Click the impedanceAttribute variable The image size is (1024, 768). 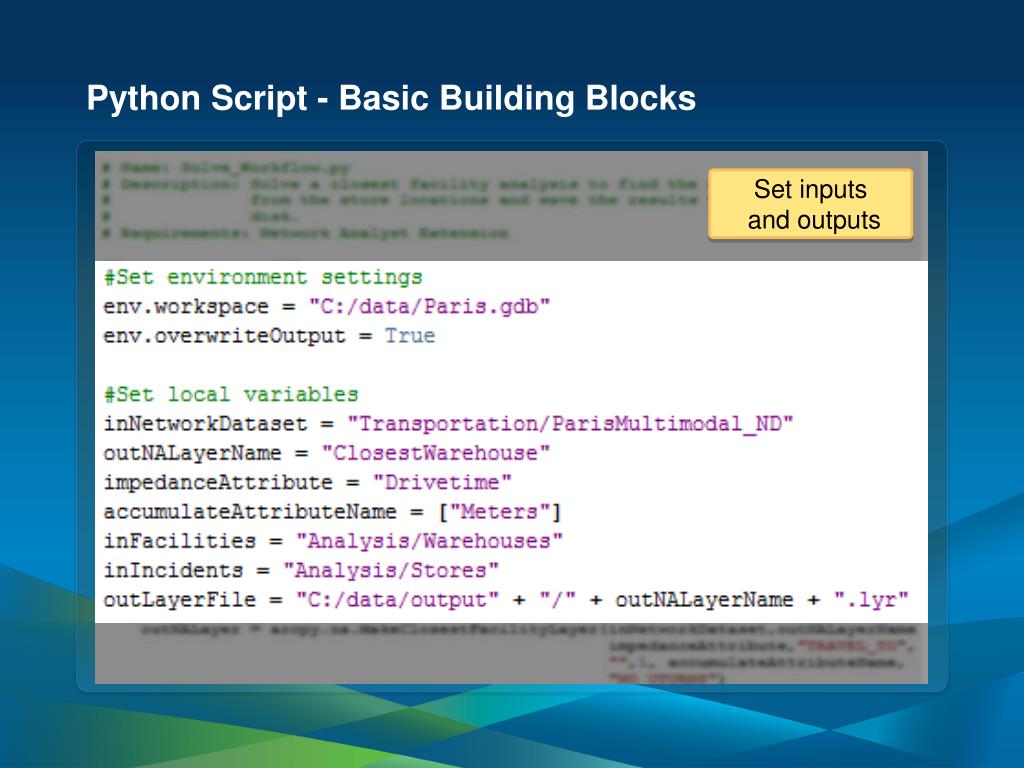218,483
